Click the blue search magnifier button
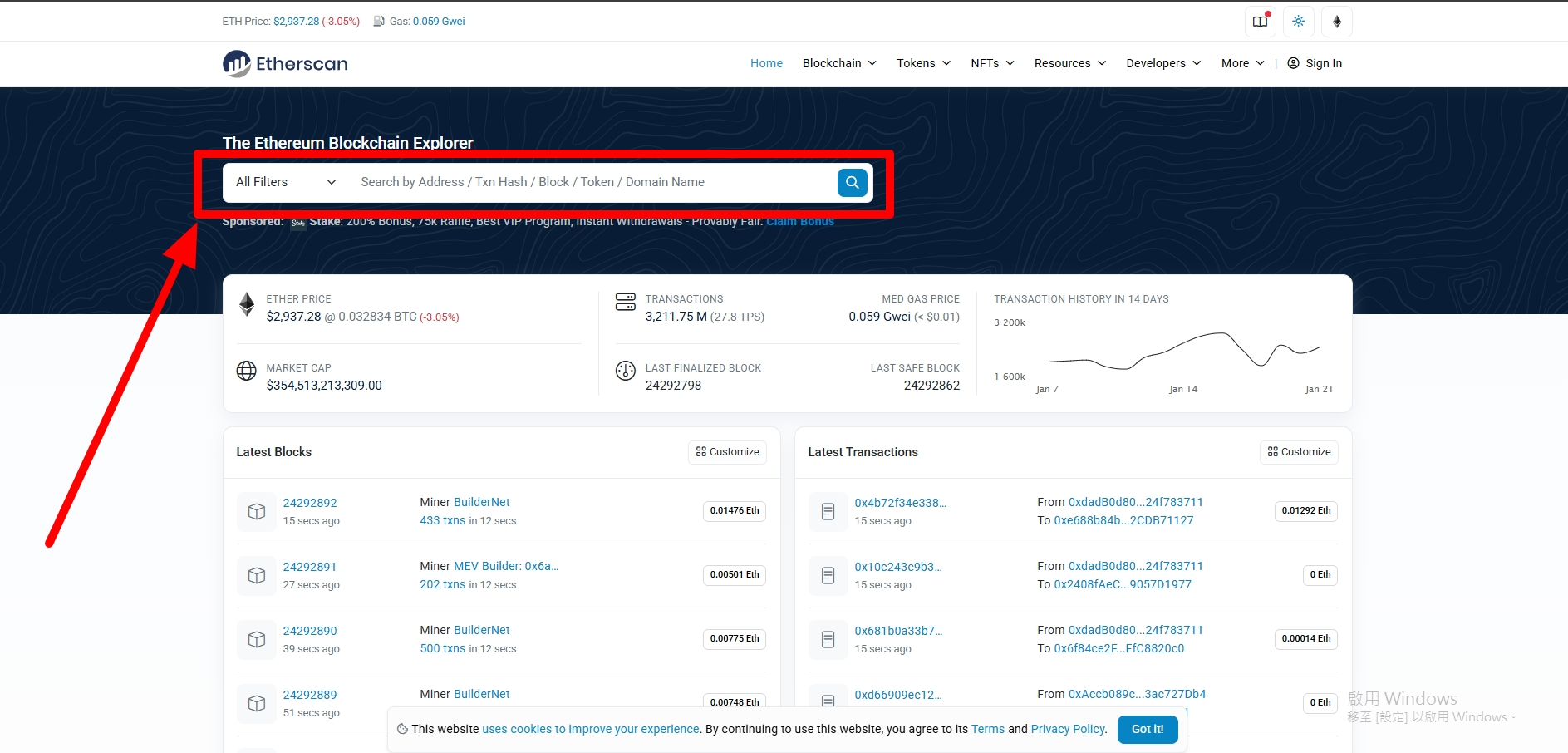 coord(852,183)
